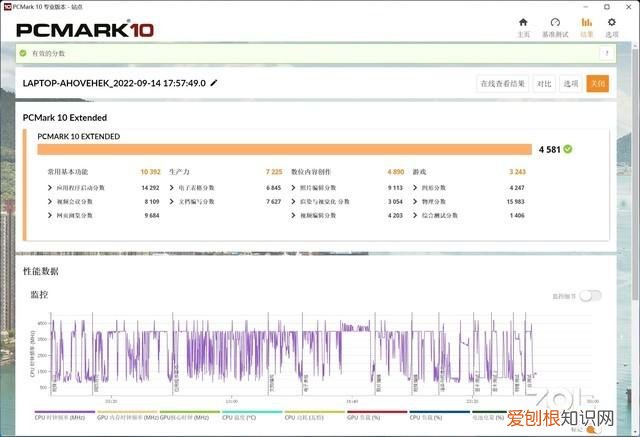640x437 pixels.
Task: Click the GPU load (%) red legend line
Action: click(377, 412)
